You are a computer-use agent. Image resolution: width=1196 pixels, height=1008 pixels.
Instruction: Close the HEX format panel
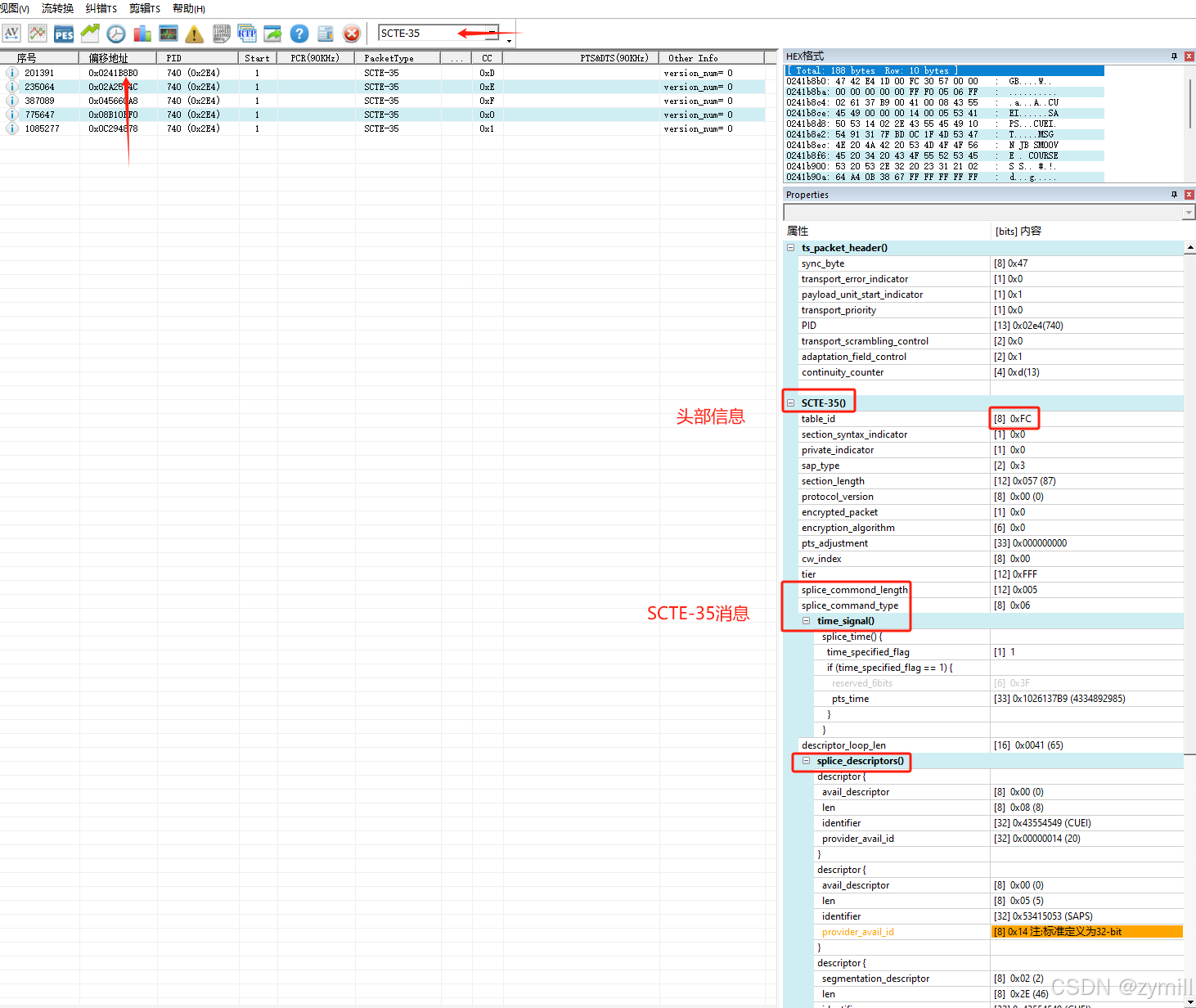click(1189, 56)
